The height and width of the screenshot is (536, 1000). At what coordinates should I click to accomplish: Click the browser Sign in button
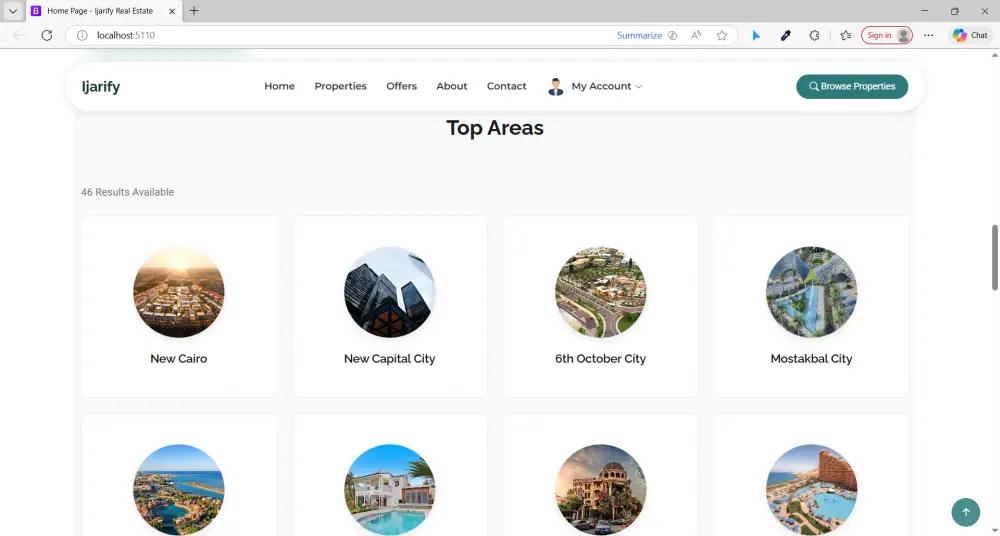[886, 36]
